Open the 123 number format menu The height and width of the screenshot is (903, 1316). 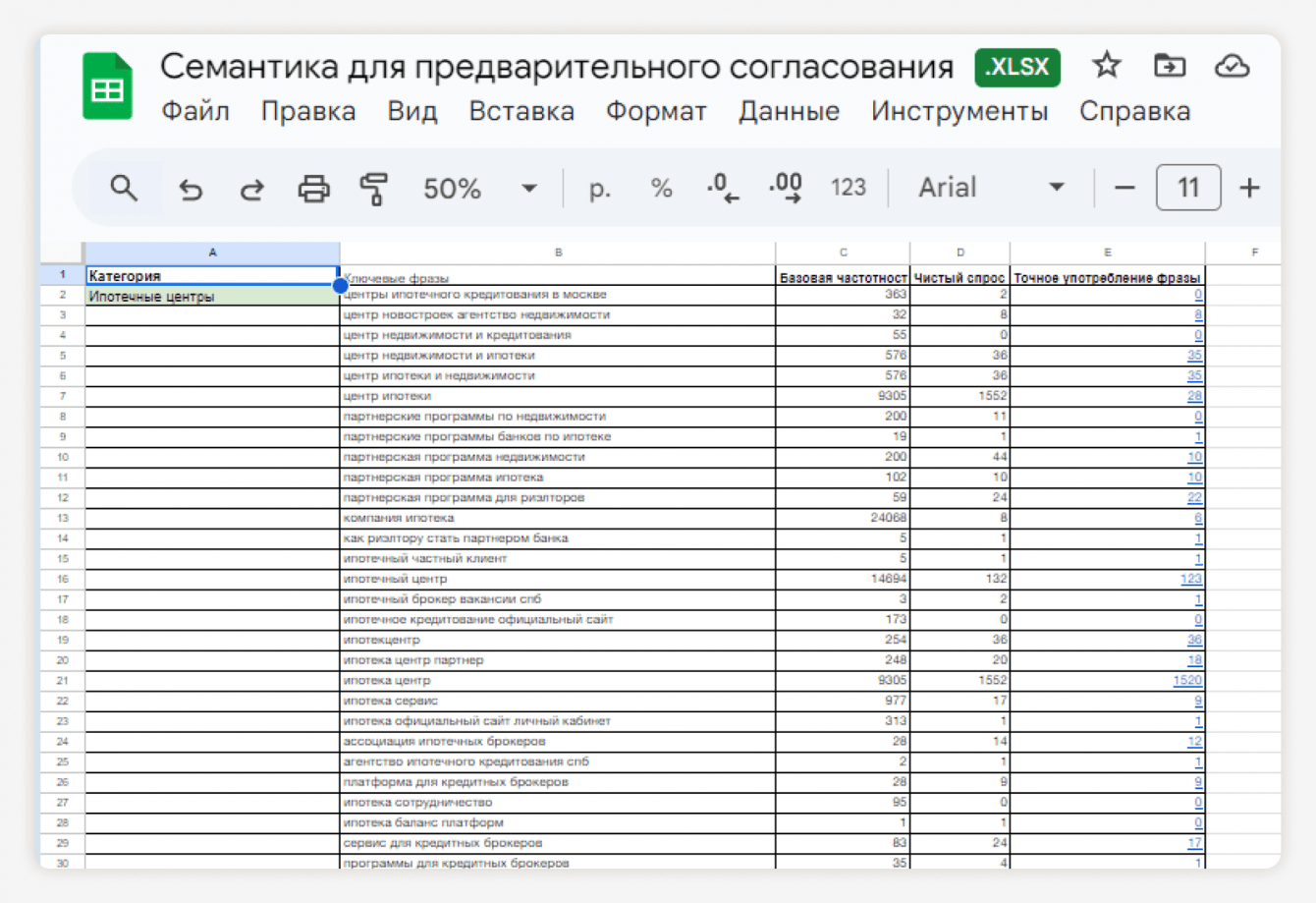848,188
